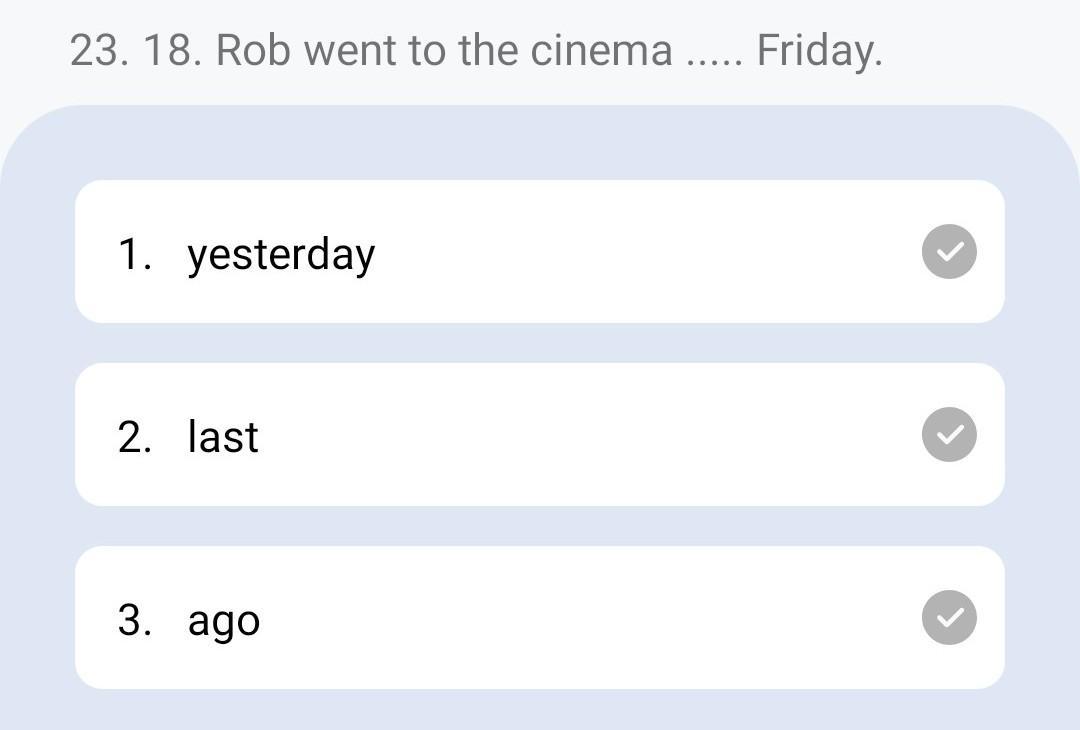Image resolution: width=1080 pixels, height=730 pixels.
Task: Tick the checkmark circle beside "last"
Action: click(948, 435)
